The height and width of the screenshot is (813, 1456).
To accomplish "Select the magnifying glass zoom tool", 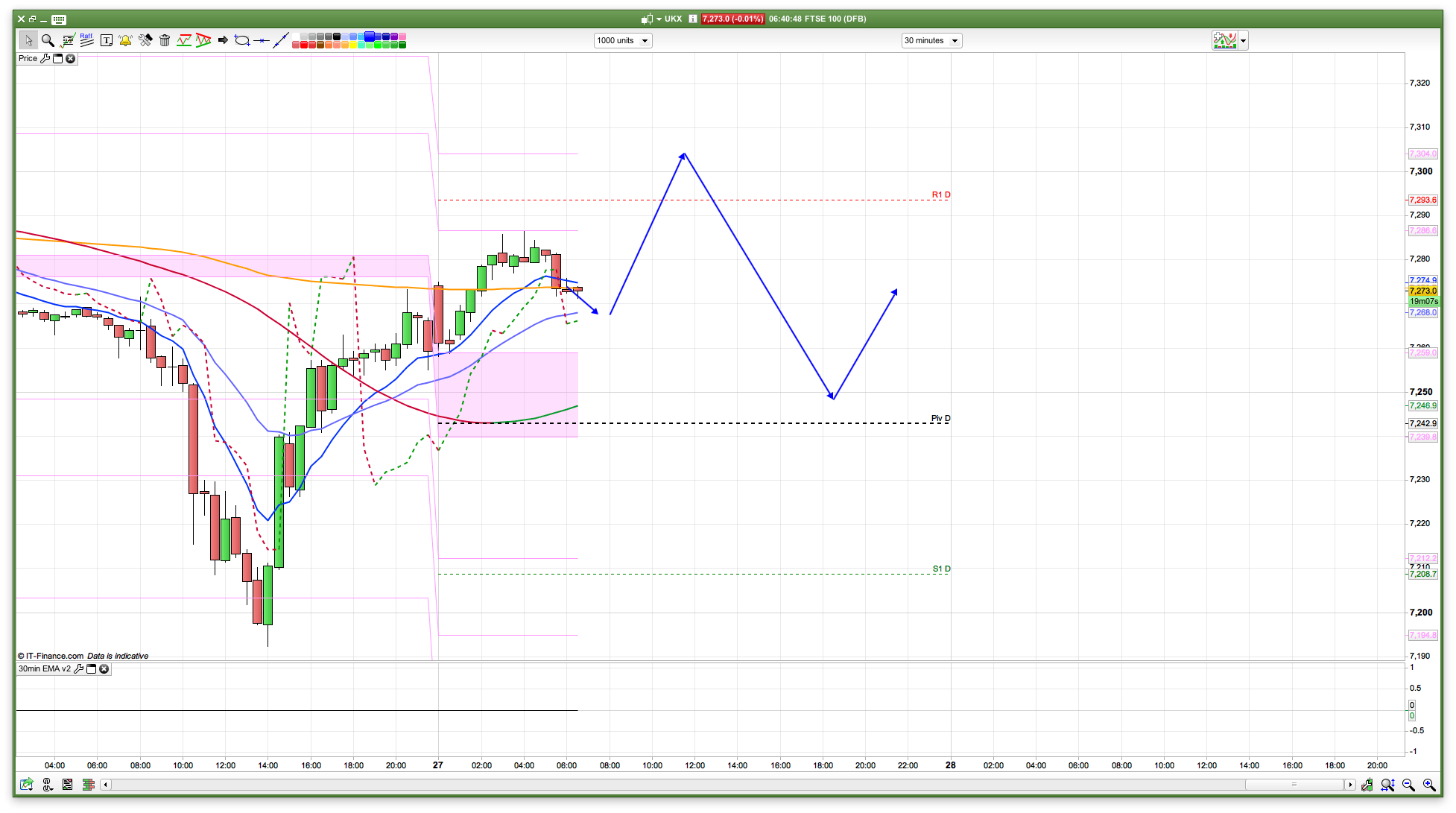I will tap(48, 40).
